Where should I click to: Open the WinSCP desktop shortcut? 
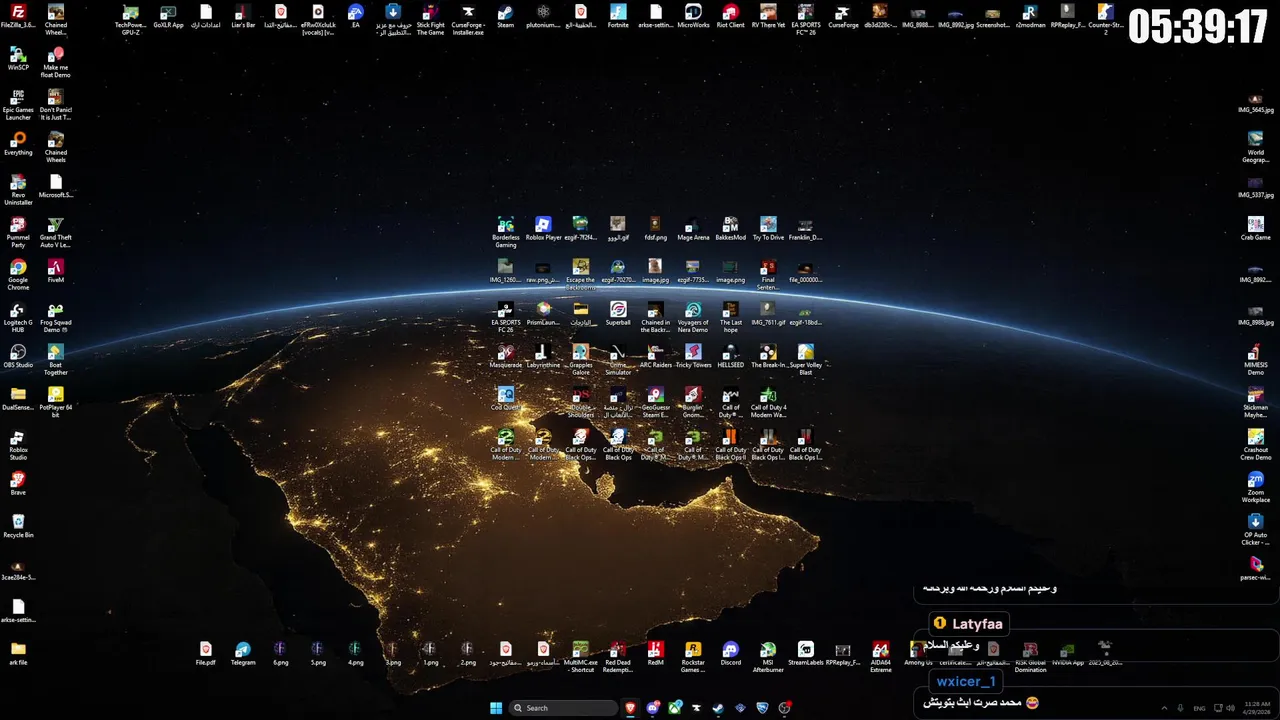click(18, 58)
